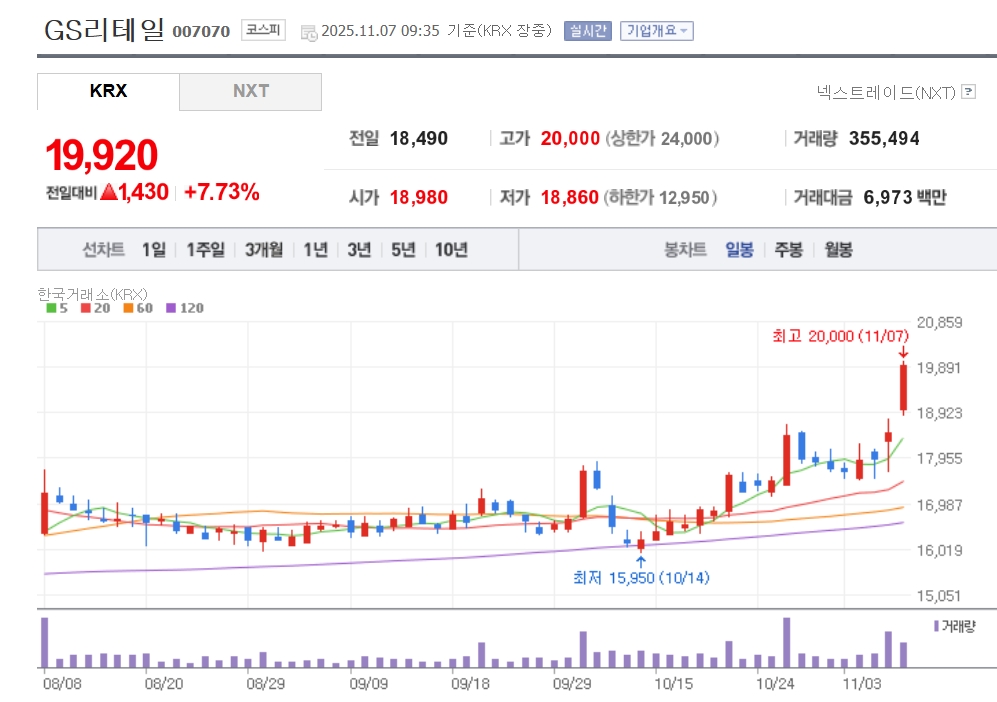Screen dimensions: 997x702
Task: Click the purple 거래량 legend icon
Action: click(935, 626)
